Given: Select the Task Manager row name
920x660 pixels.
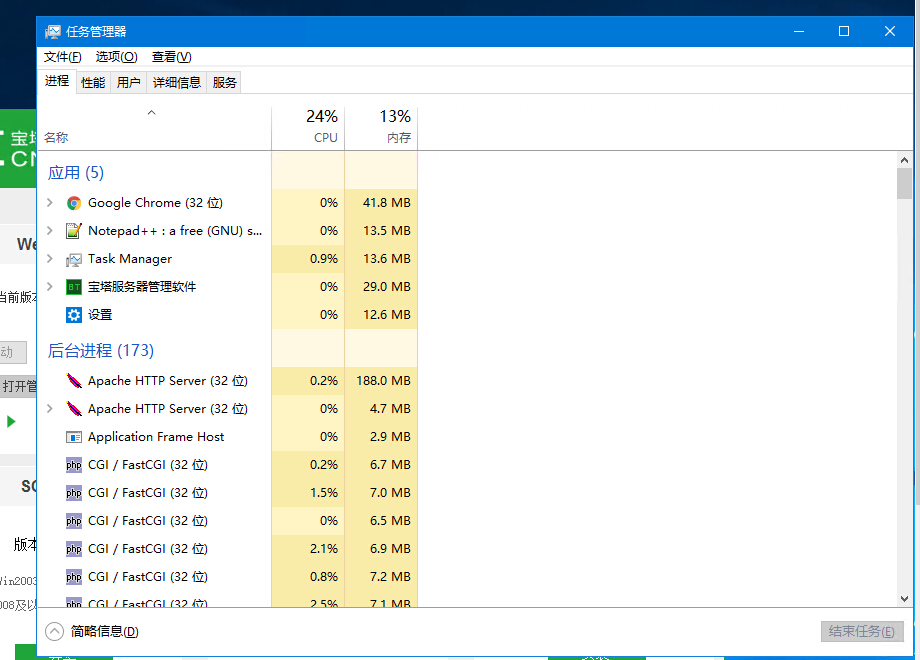Looking at the screenshot, I should 130,259.
